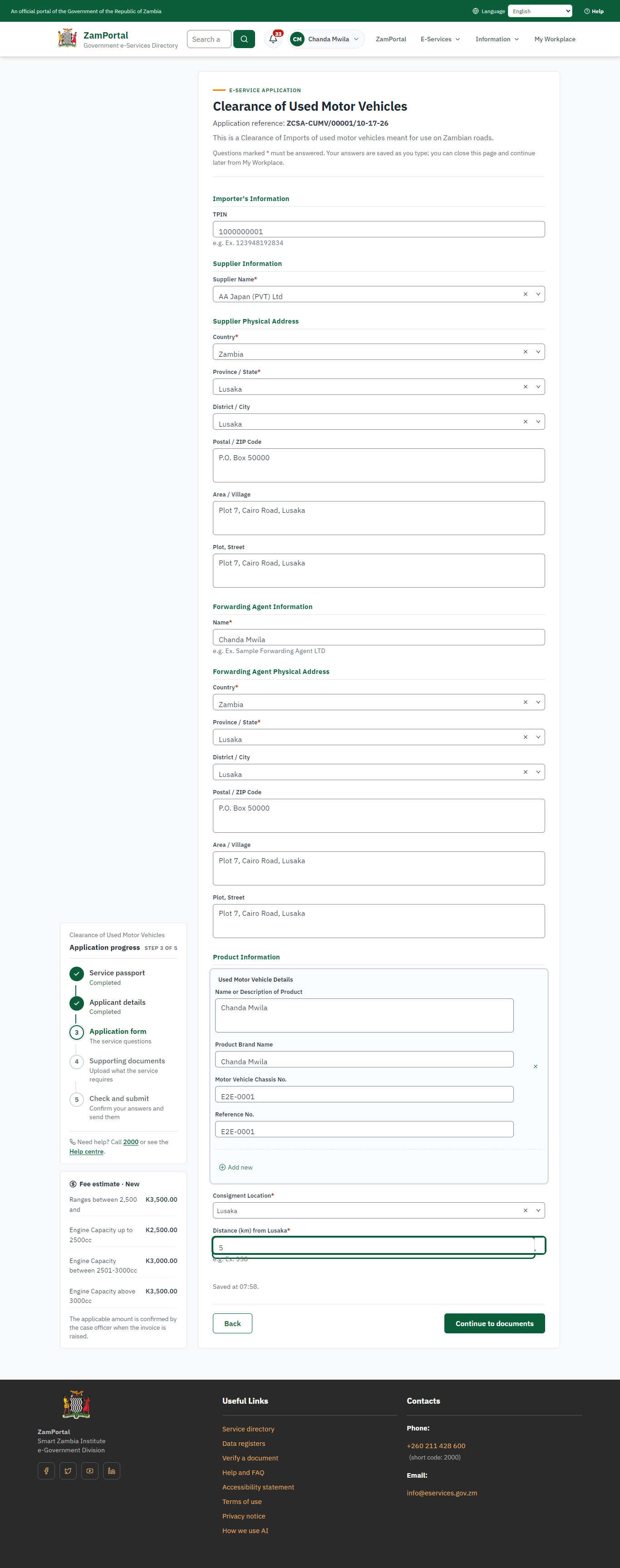Focus the forwarding agent Name field
Screen dimensions: 620x1568
(x=379, y=637)
